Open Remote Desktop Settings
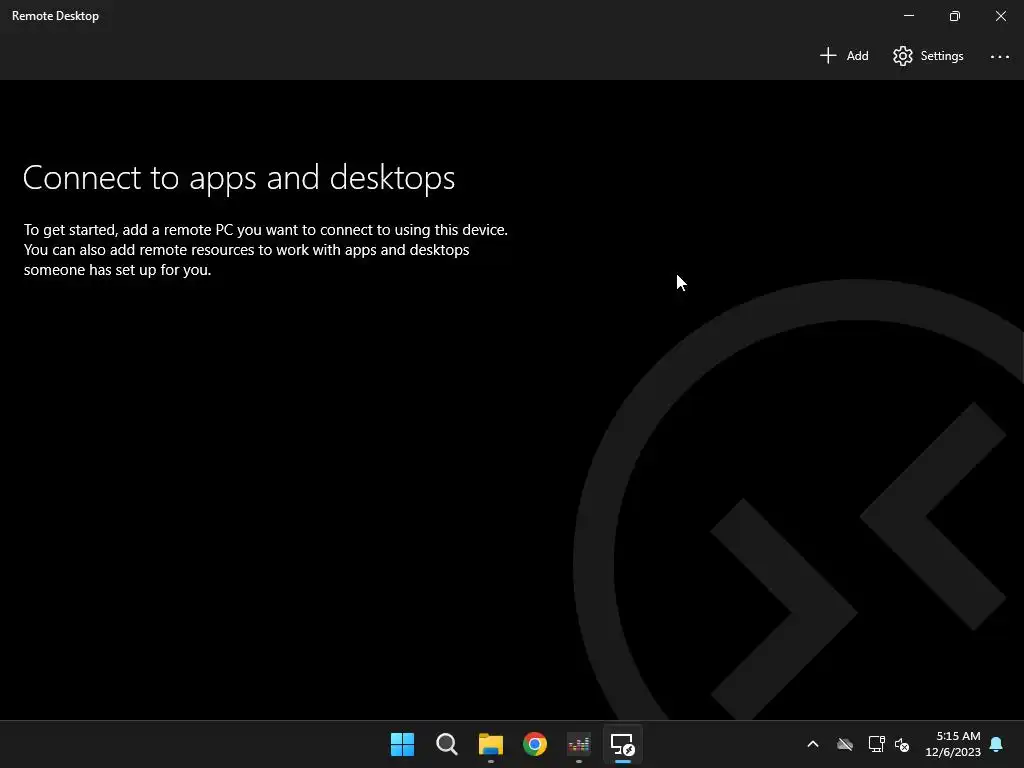This screenshot has width=1024, height=768. 928,56
